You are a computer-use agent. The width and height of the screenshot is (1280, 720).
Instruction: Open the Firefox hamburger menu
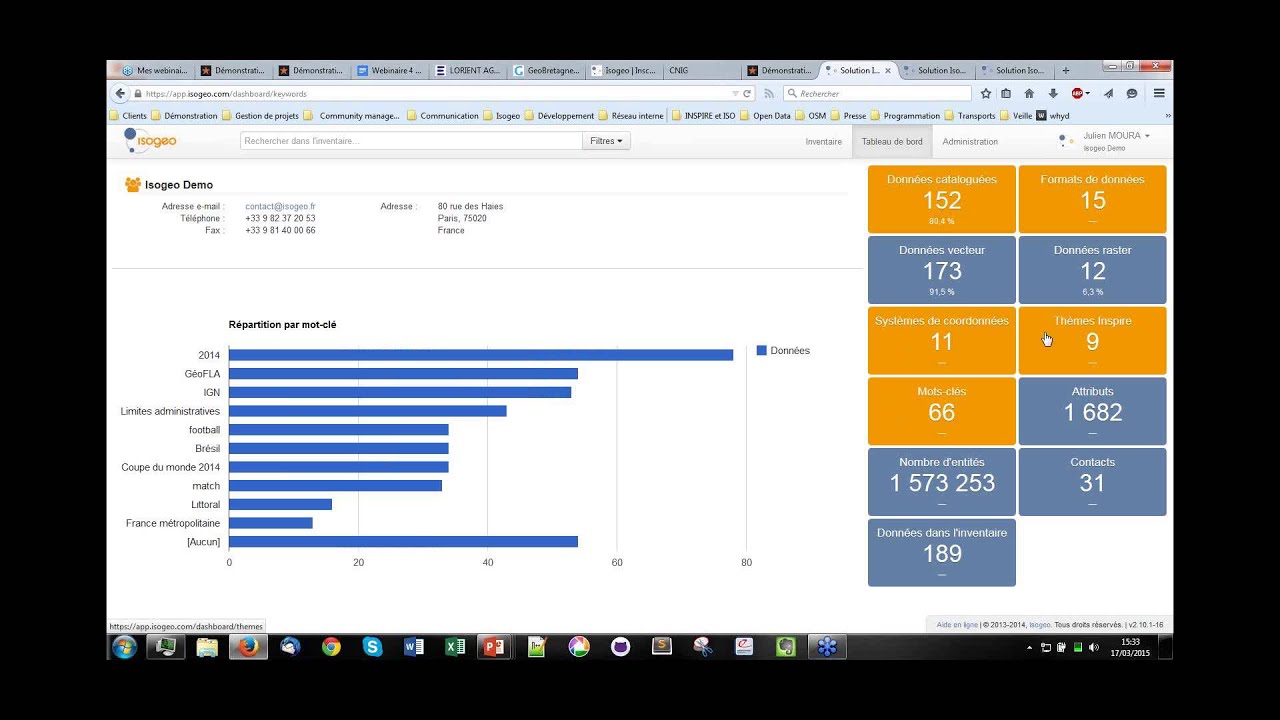pos(1159,93)
